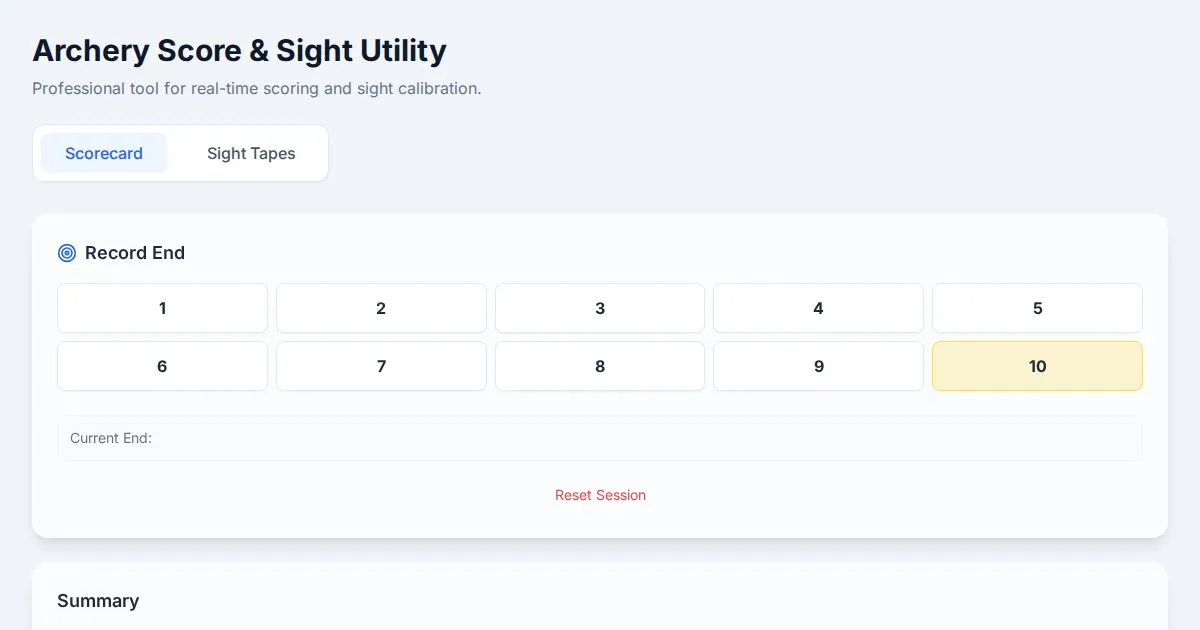1200x630 pixels.
Task: Click the target icon beside Record End
Action: [67, 253]
